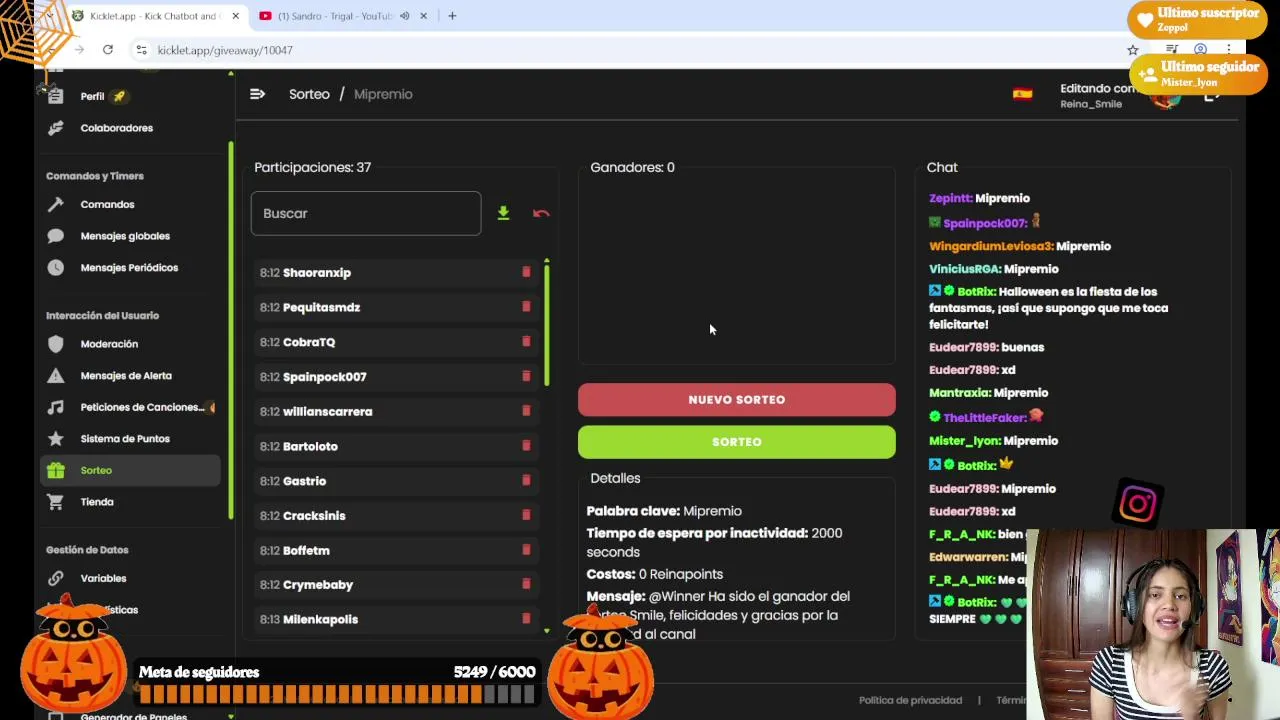Switch to the Kicklet.app browser tab
Screen dimensions: 1280x720
pyautogui.click(x=150, y=16)
